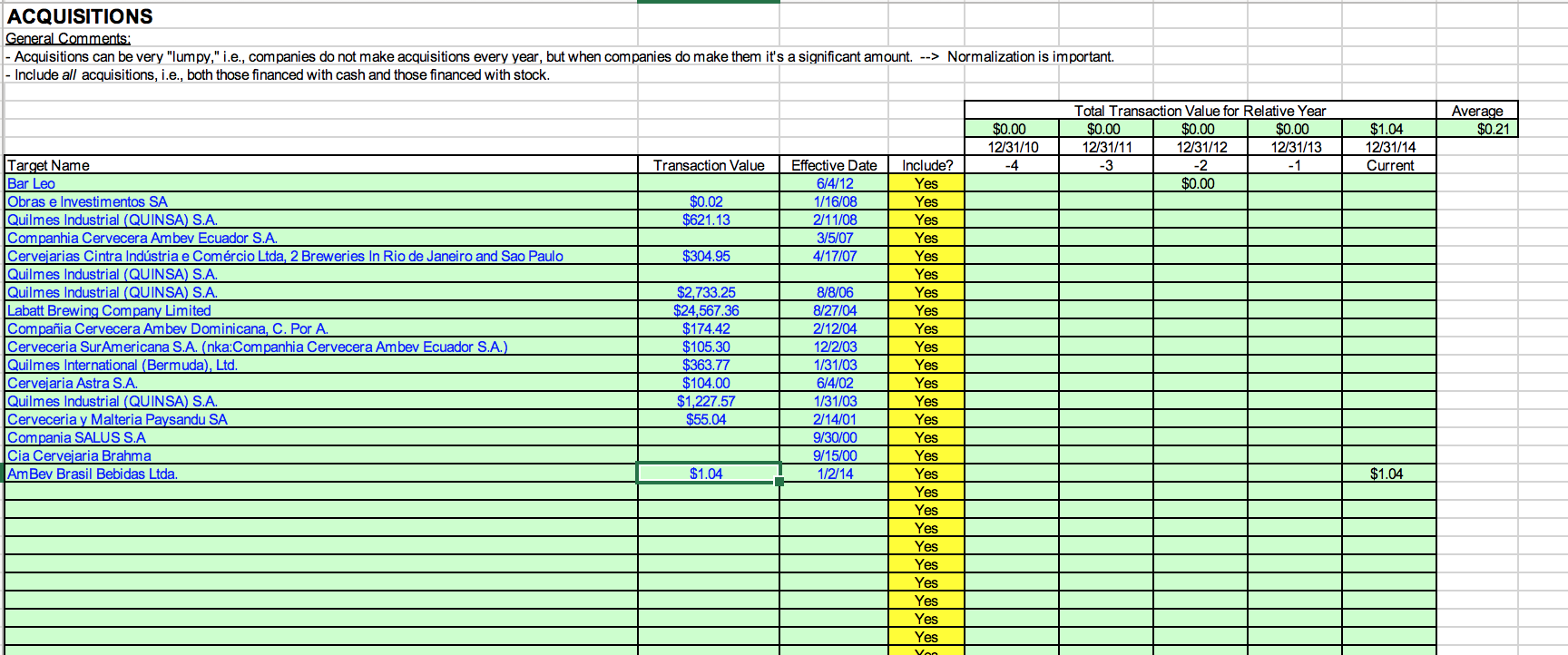Click the underlined 'General Comments:' heading
The height and width of the screenshot is (655, 1568).
pyautogui.click(x=68, y=38)
